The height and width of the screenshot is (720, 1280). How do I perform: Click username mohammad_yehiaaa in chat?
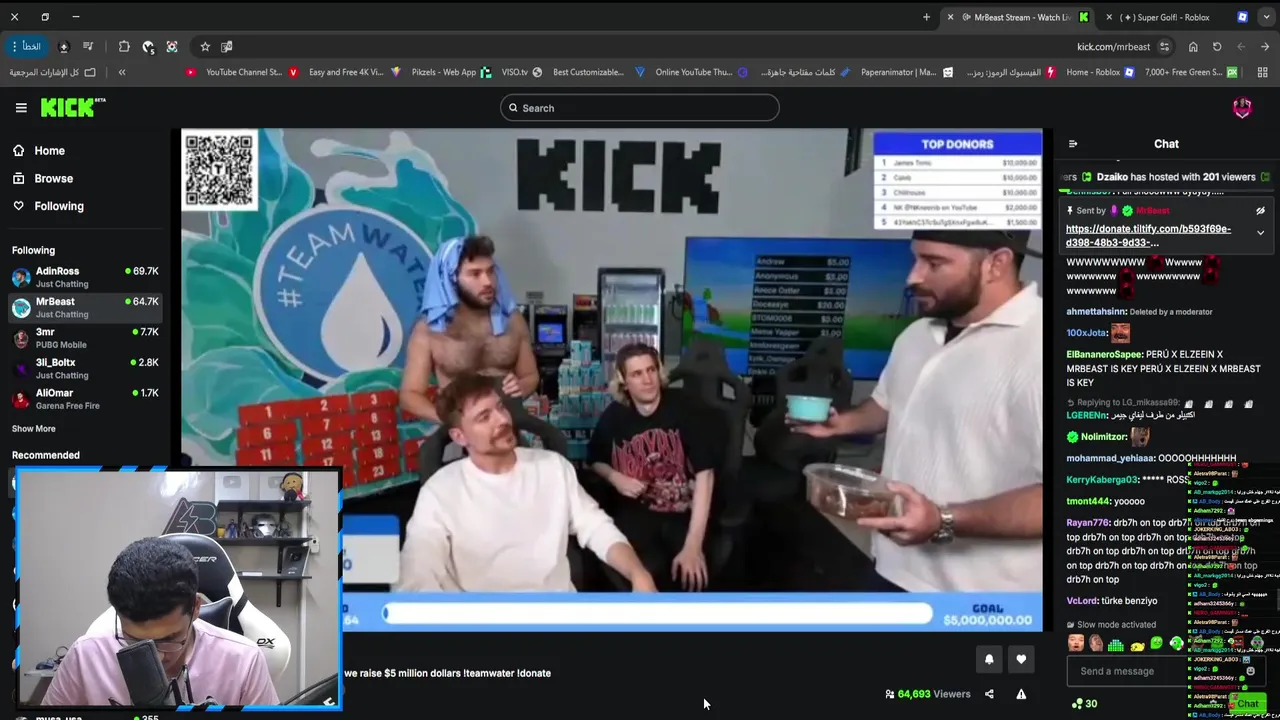tap(1110, 458)
